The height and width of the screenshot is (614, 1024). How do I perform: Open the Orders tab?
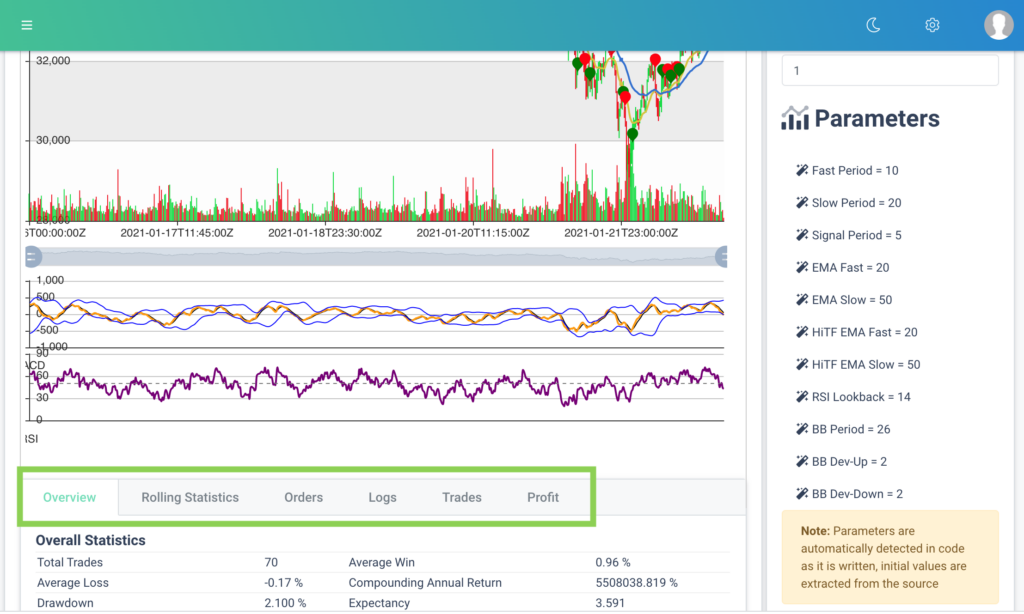tap(303, 497)
